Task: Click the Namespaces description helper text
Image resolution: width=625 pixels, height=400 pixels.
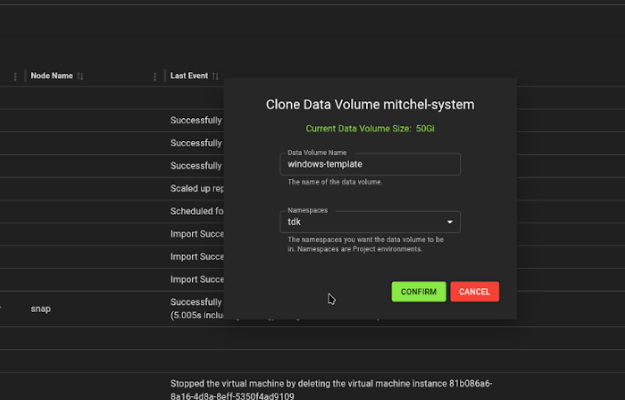Action: click(365, 244)
